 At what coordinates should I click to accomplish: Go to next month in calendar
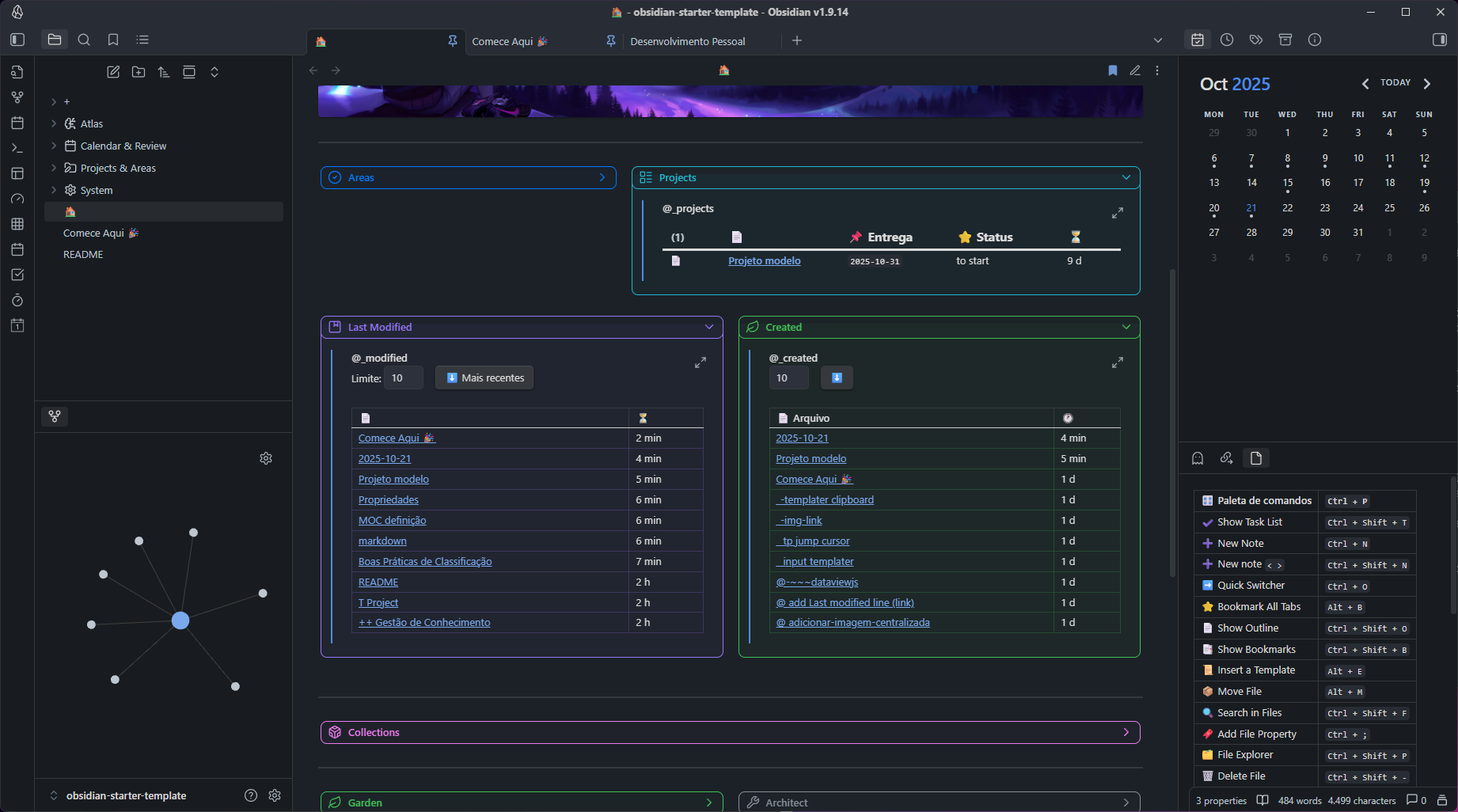pyautogui.click(x=1426, y=84)
